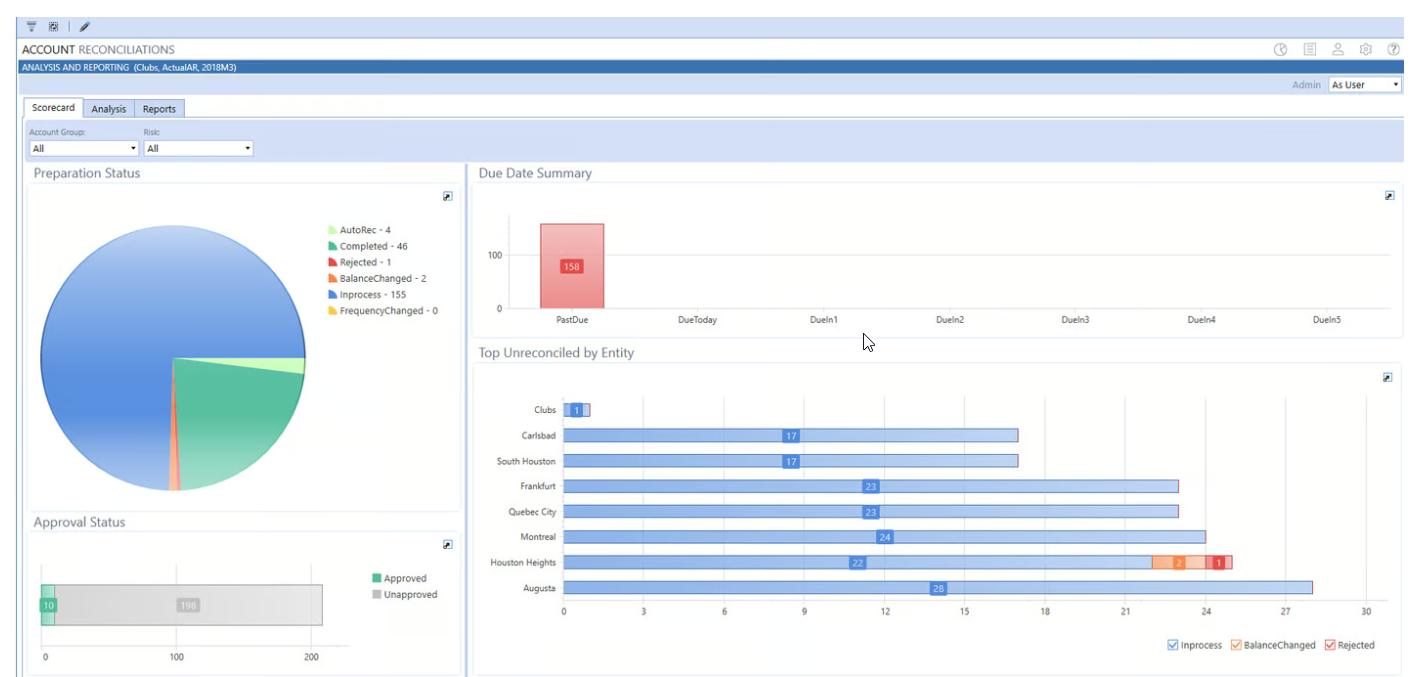Open the user profile icon
The image size is (1420, 677).
(x=1337, y=50)
